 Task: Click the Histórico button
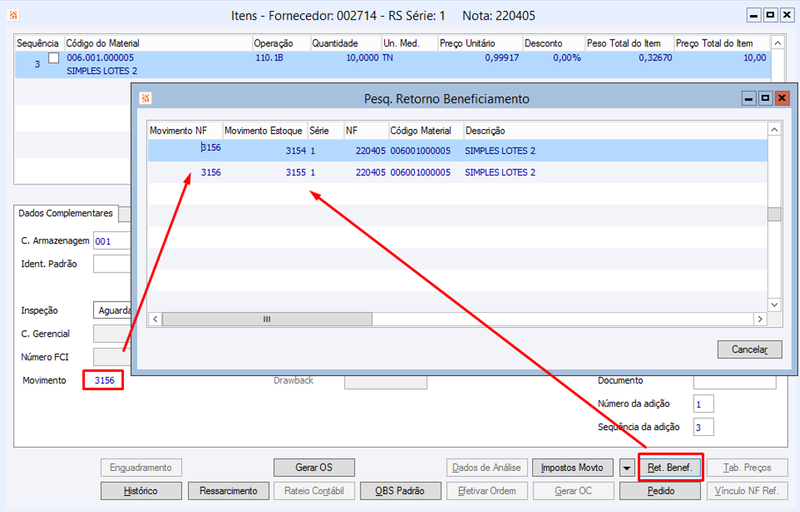pos(141,491)
